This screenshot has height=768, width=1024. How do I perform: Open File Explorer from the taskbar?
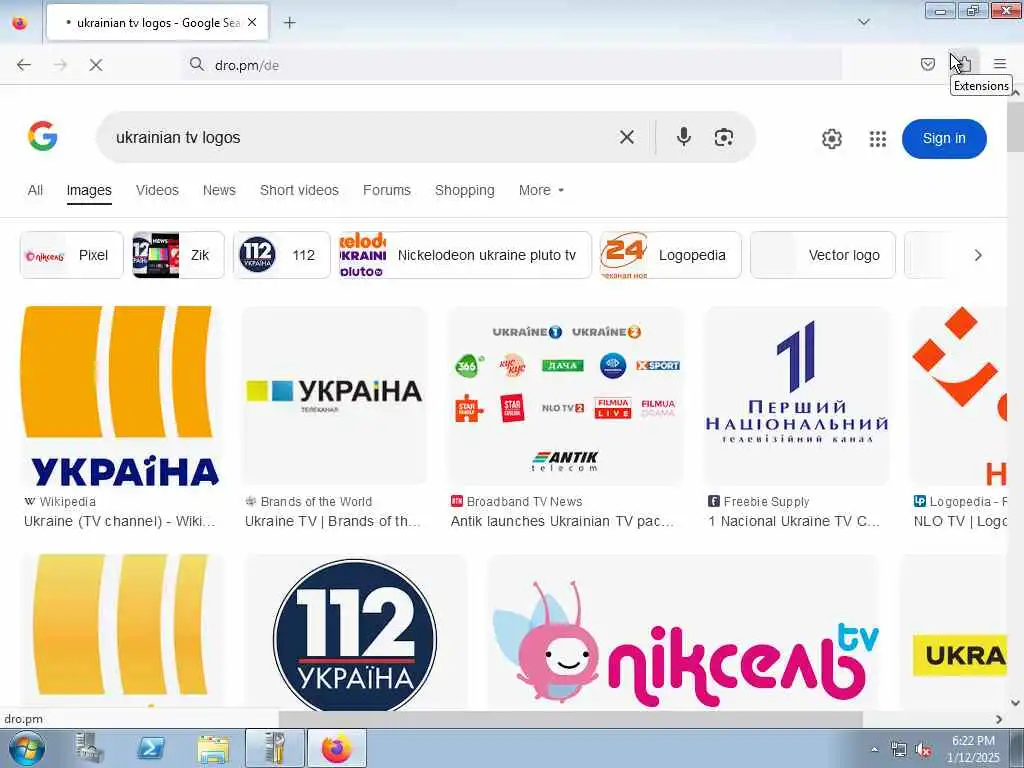point(213,748)
